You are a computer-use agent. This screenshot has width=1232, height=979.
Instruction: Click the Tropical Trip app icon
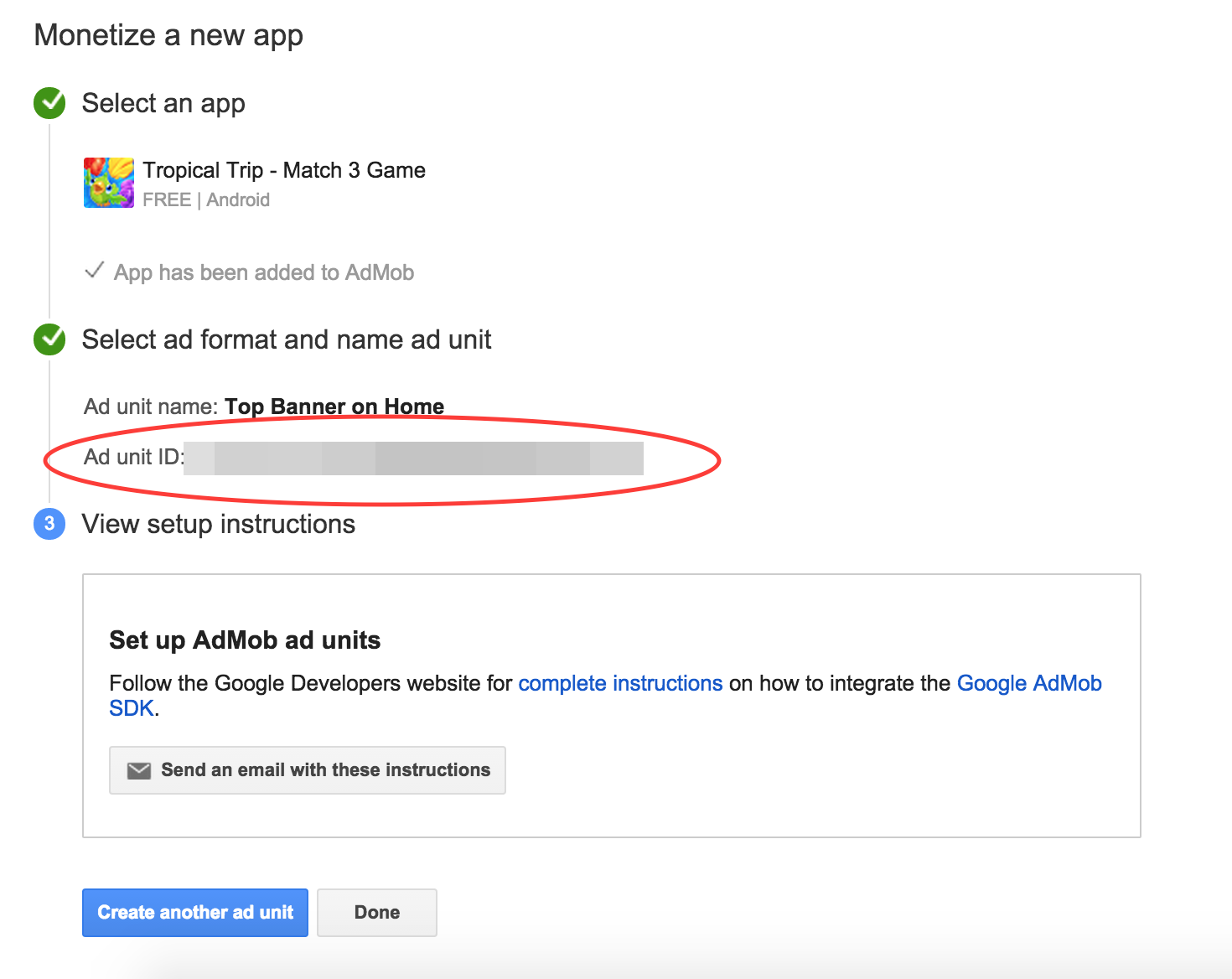tap(109, 182)
